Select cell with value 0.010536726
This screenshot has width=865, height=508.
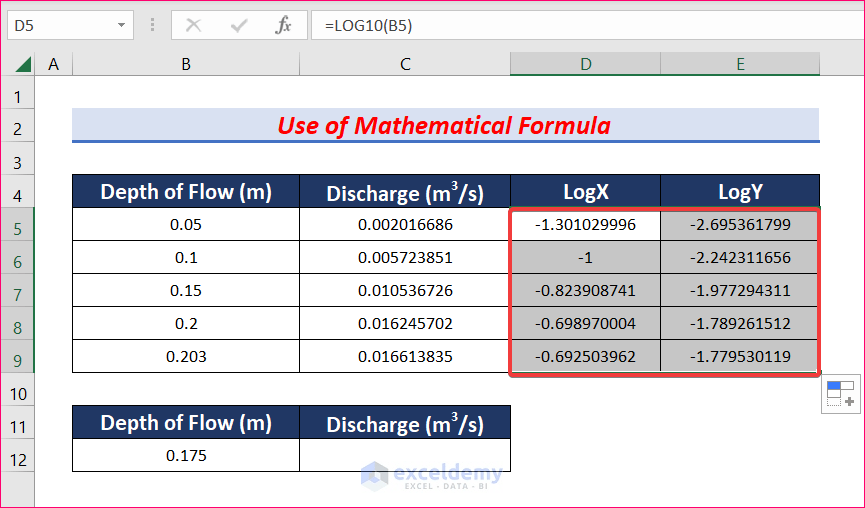coord(405,291)
